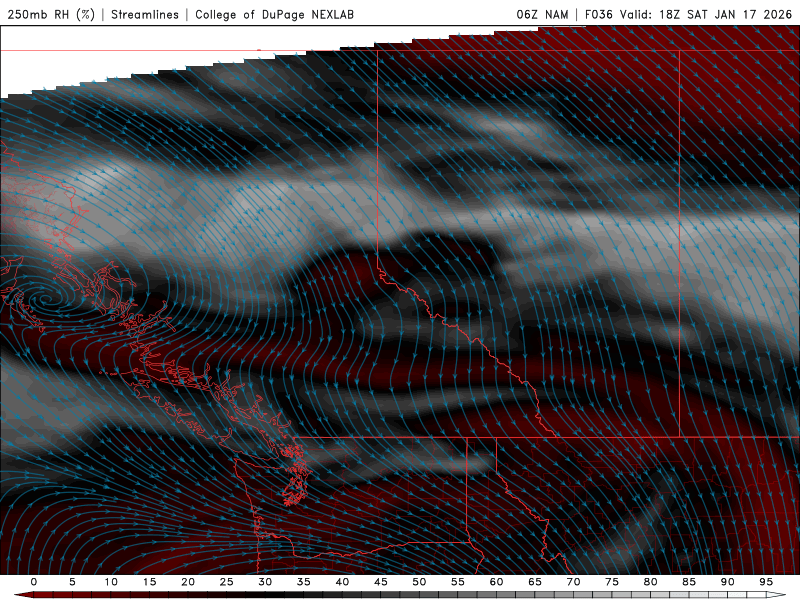Click the 45 label on the color scale
Viewport: 800px width, 600px height.
pyautogui.click(x=381, y=582)
